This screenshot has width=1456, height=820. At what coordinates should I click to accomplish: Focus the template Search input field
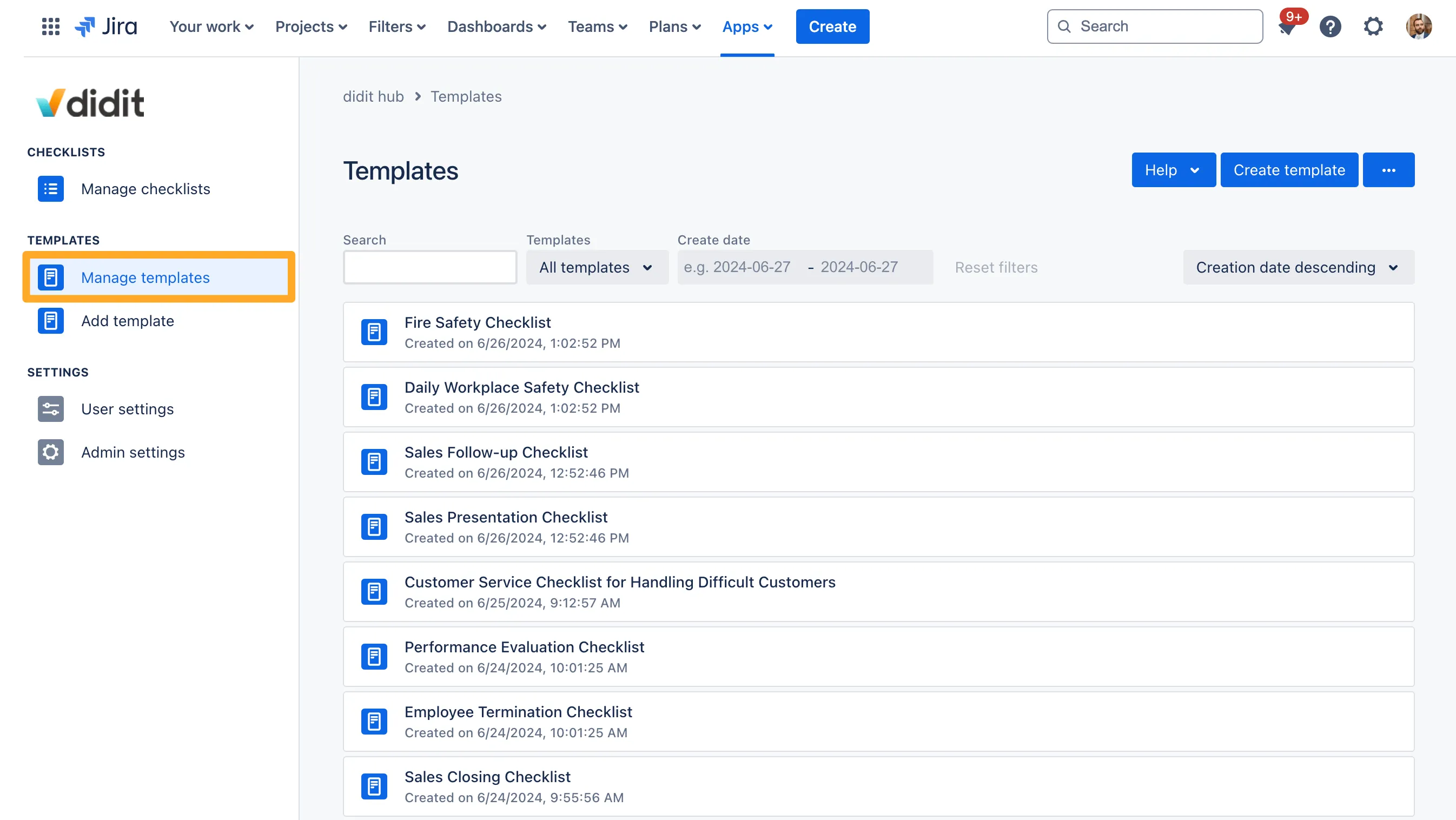click(x=429, y=267)
